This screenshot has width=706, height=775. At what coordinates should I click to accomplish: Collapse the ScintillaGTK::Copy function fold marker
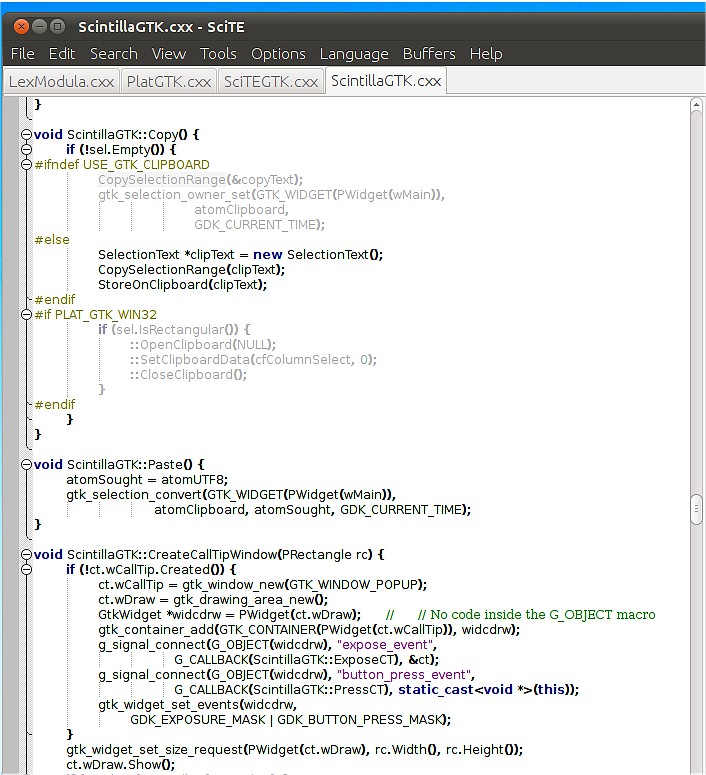[27, 134]
